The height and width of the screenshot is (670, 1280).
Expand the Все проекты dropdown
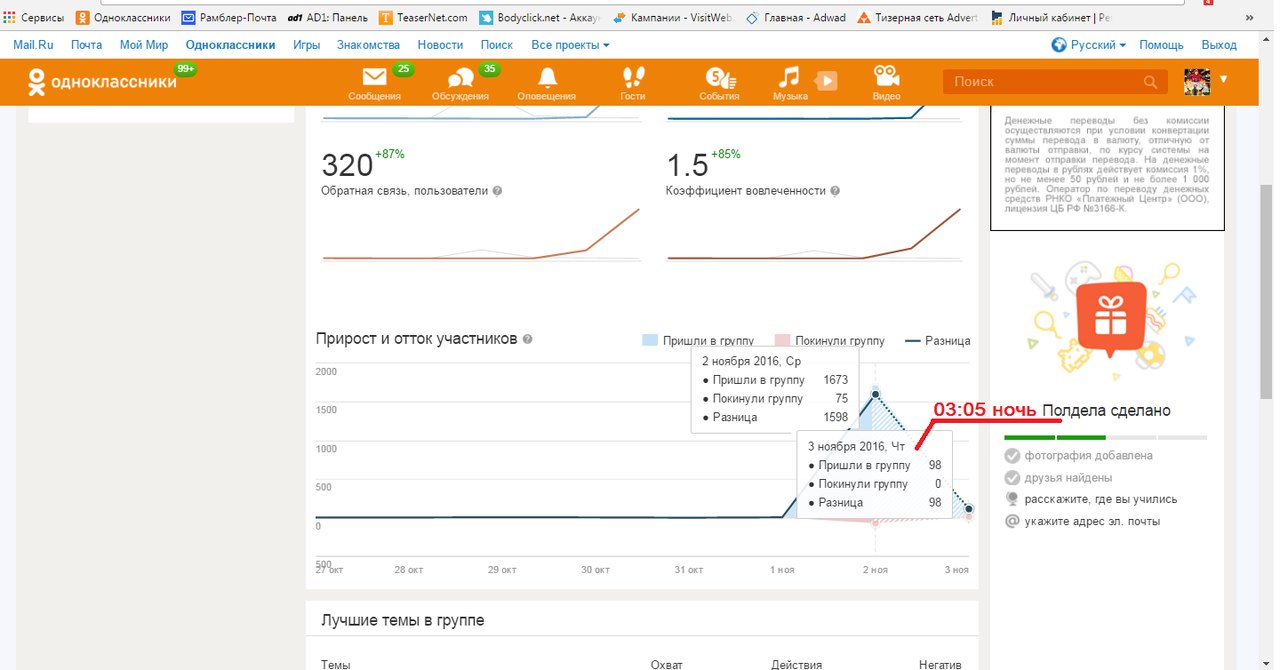(570, 45)
